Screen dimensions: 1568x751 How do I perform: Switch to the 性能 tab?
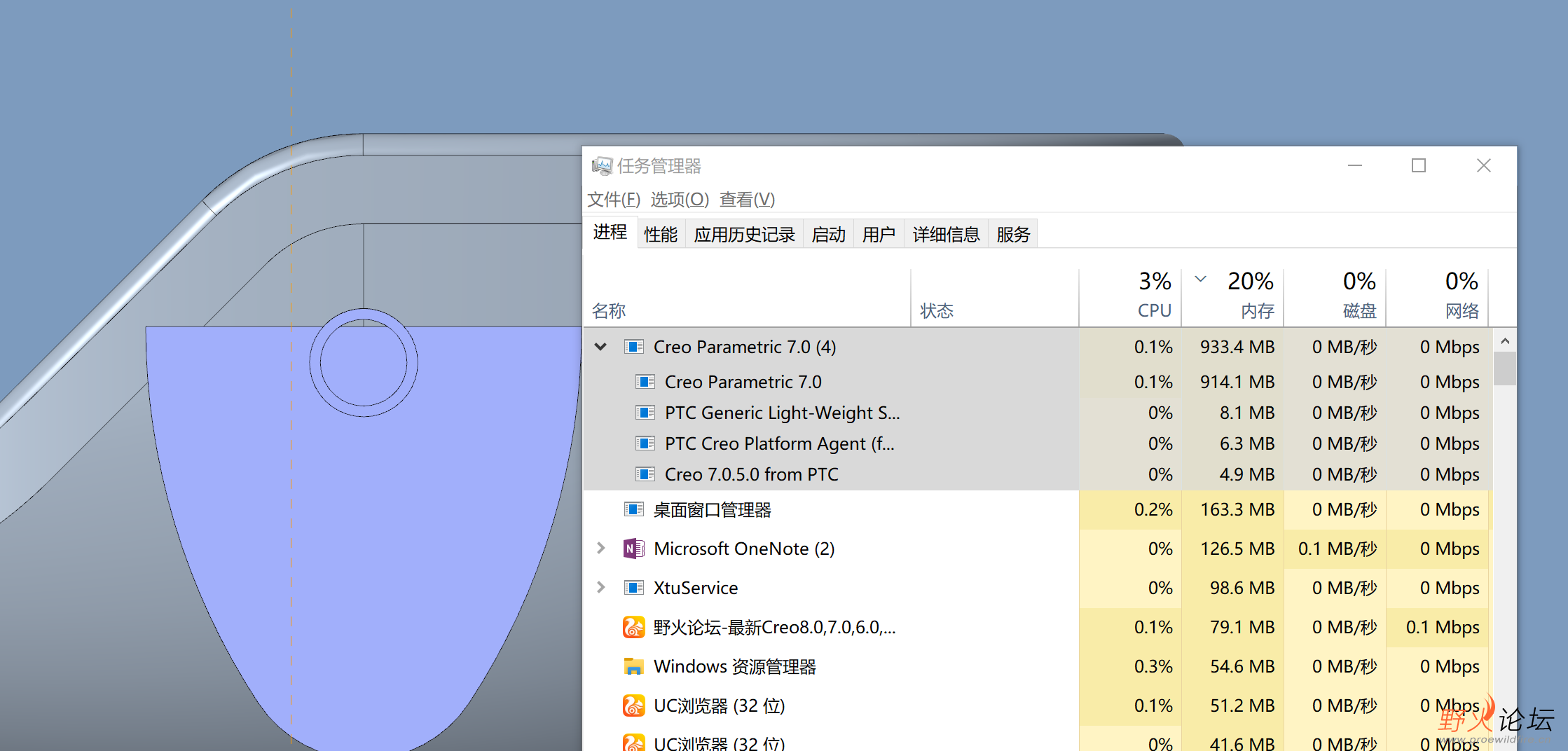tap(661, 235)
